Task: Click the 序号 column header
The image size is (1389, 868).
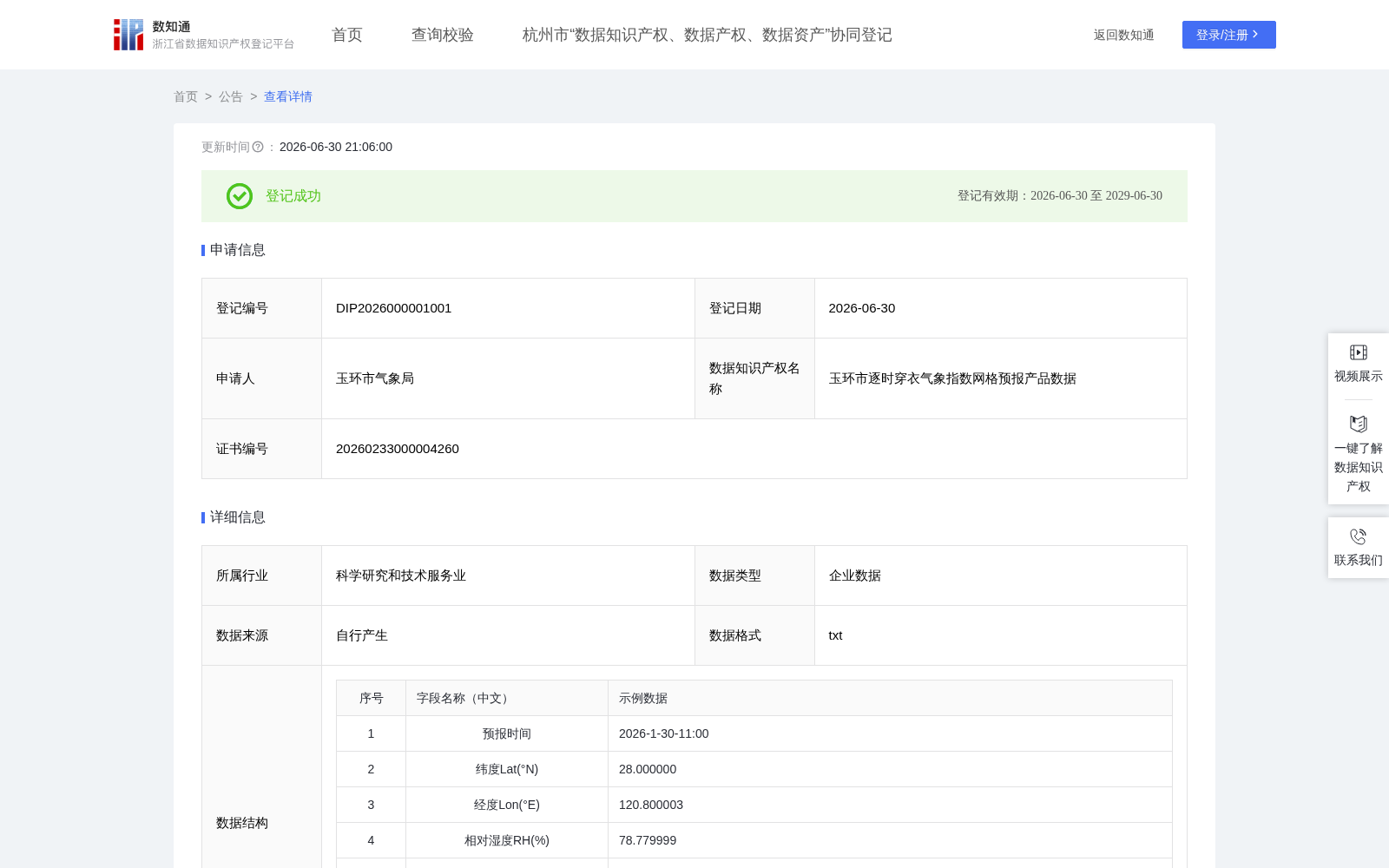Action: (372, 698)
